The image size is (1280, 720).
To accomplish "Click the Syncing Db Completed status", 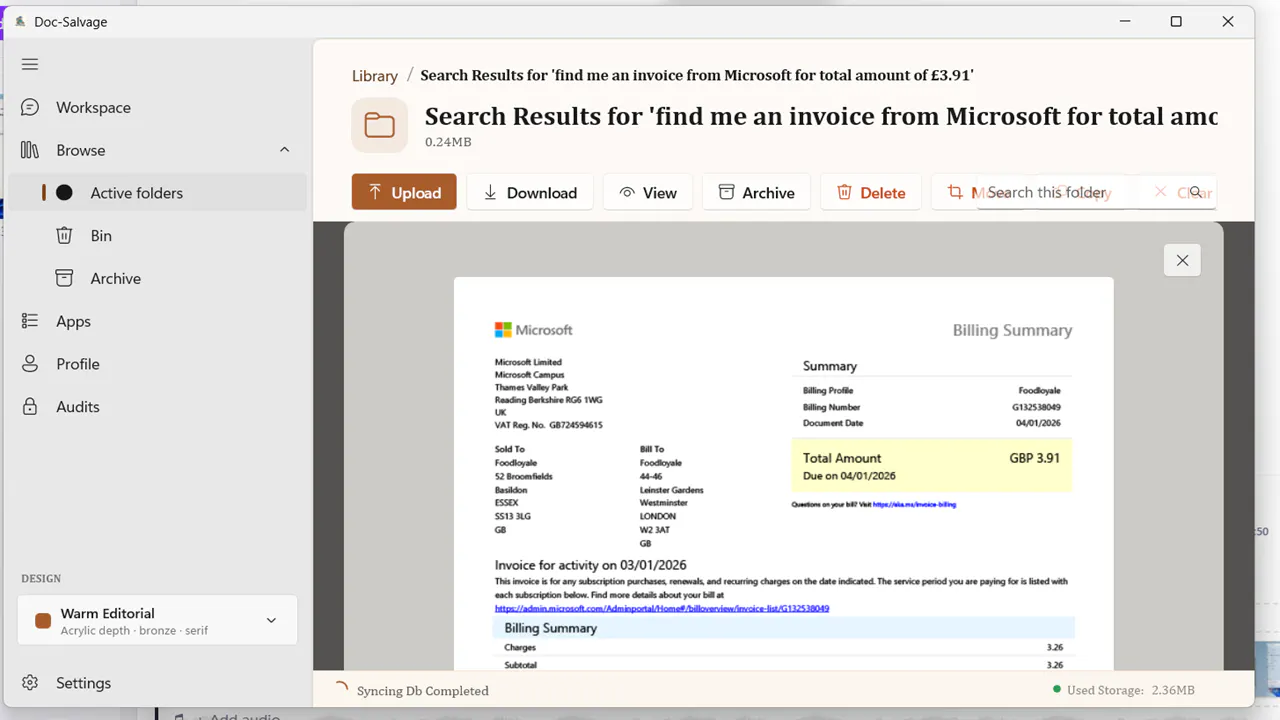I will click(423, 691).
